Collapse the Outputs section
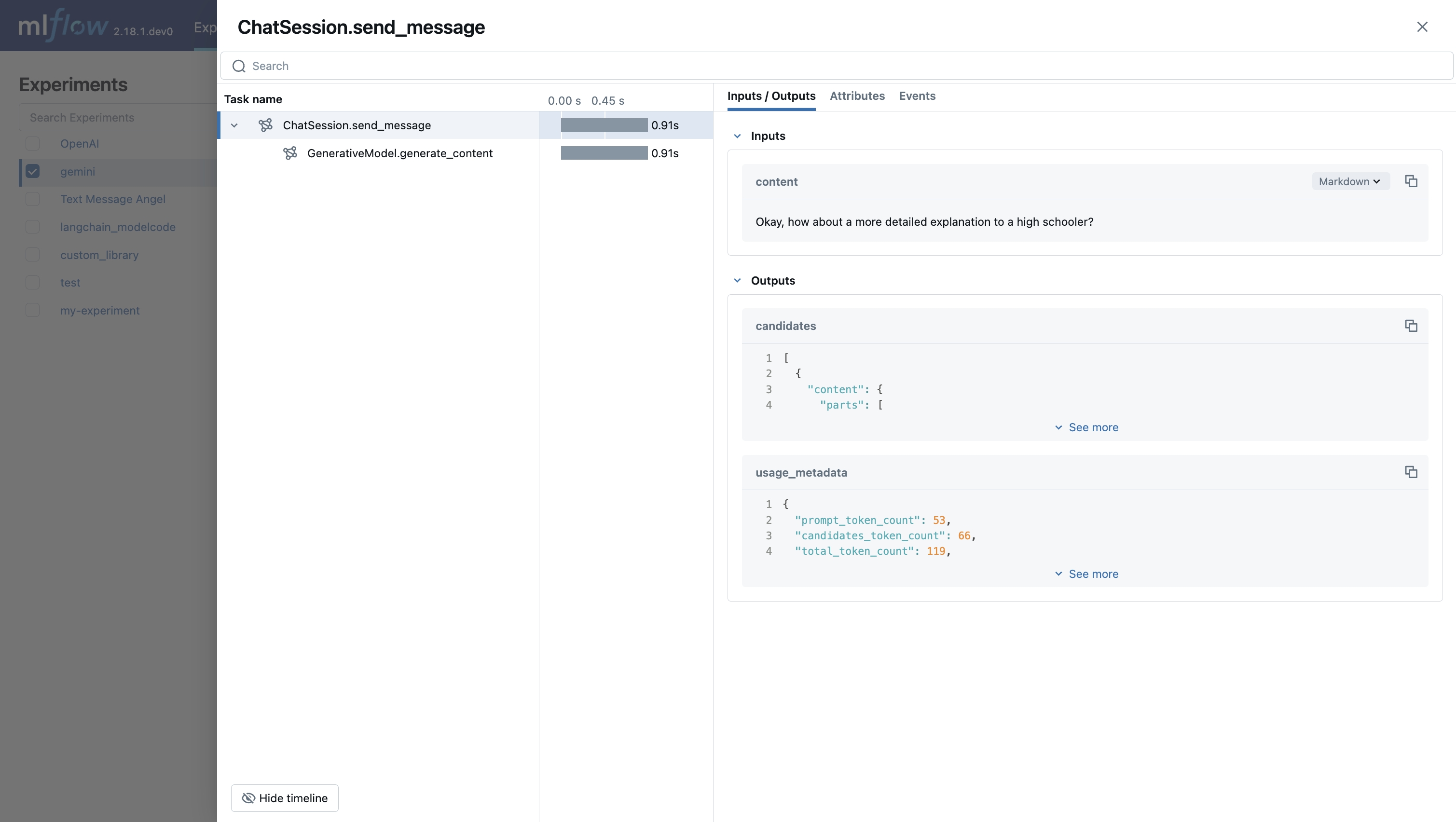 (737, 280)
